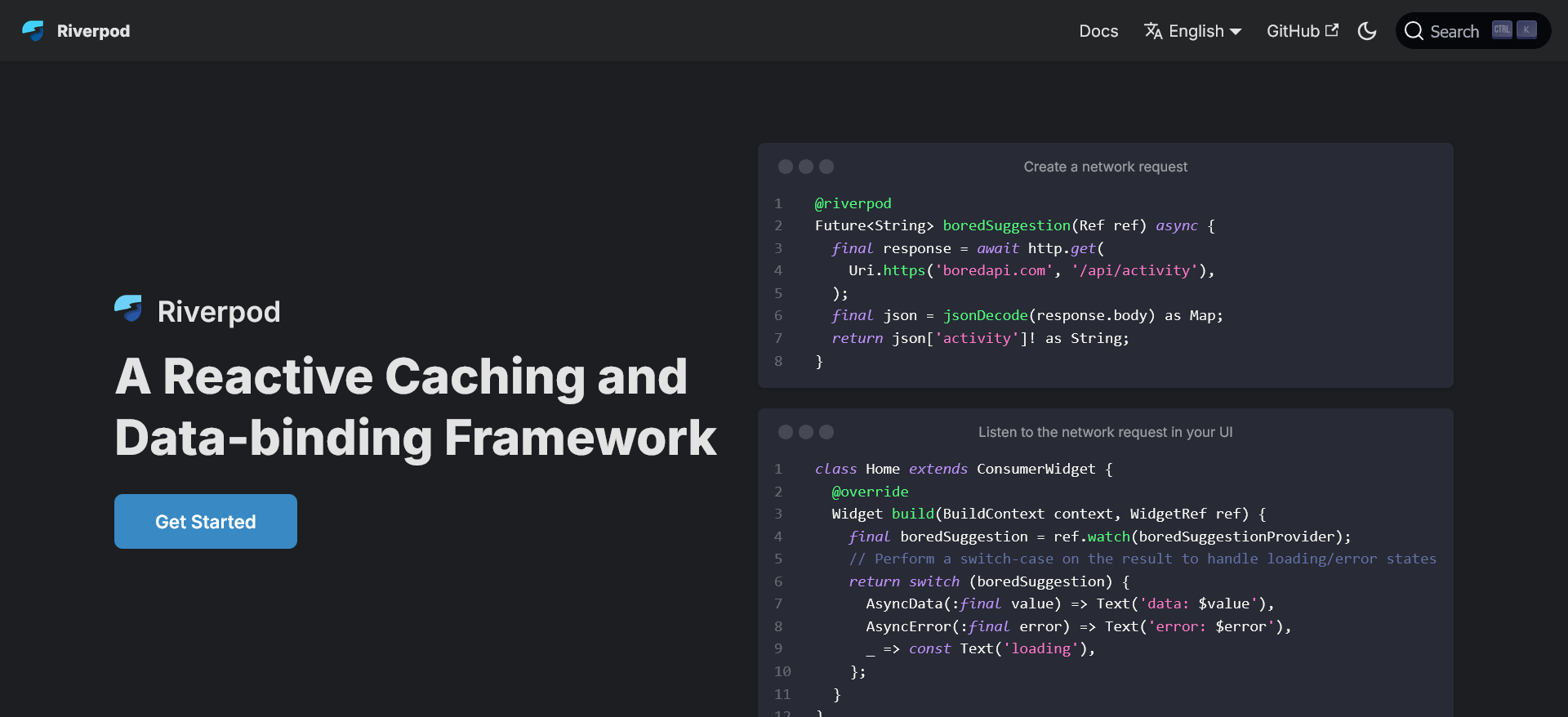Click the 'A Reactive Caching' headline text
This screenshot has width=1568, height=717.
pos(401,376)
